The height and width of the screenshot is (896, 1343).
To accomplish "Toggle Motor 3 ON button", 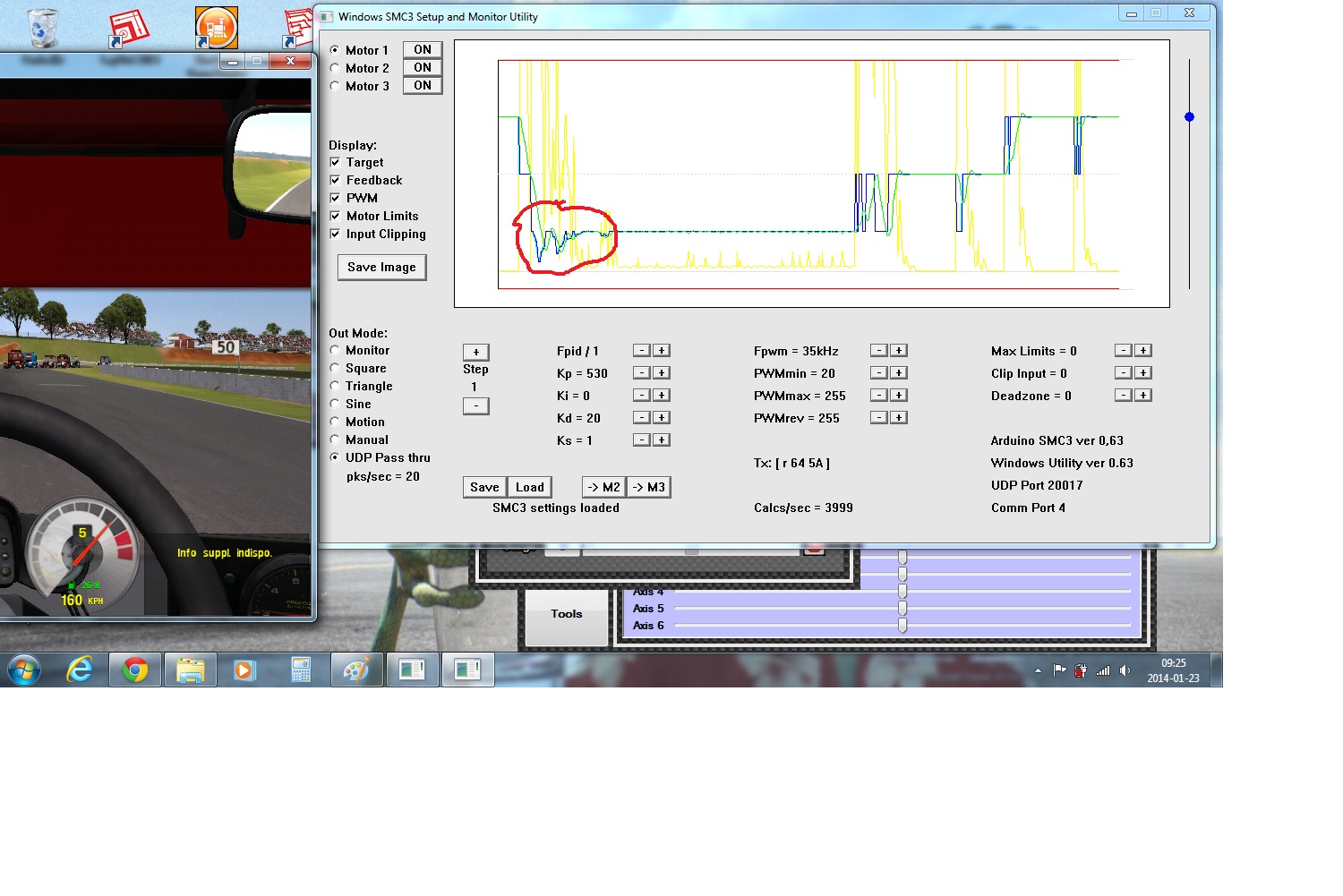I will tap(423, 85).
